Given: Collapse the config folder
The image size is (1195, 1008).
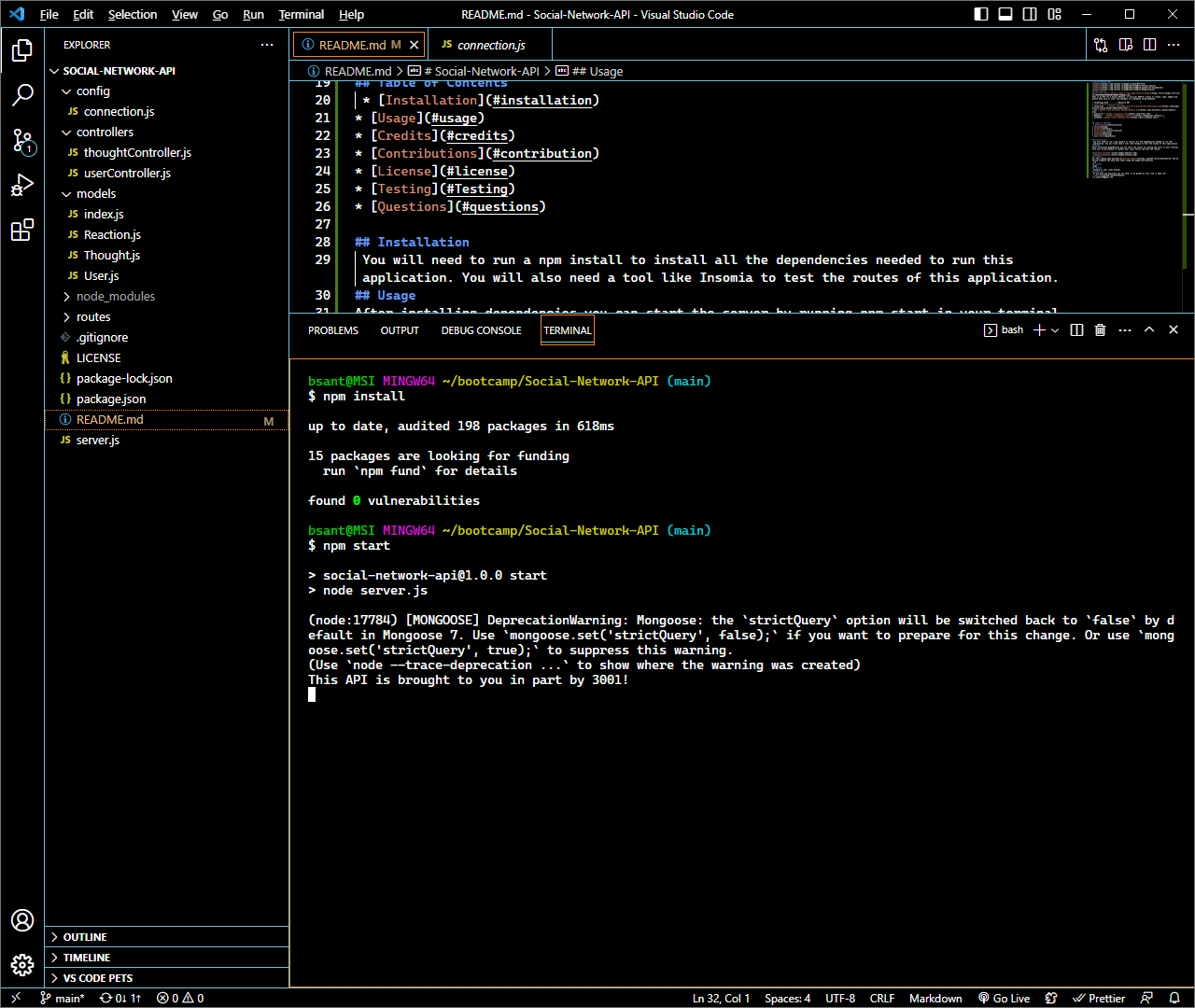Looking at the screenshot, I should (166, 91).
